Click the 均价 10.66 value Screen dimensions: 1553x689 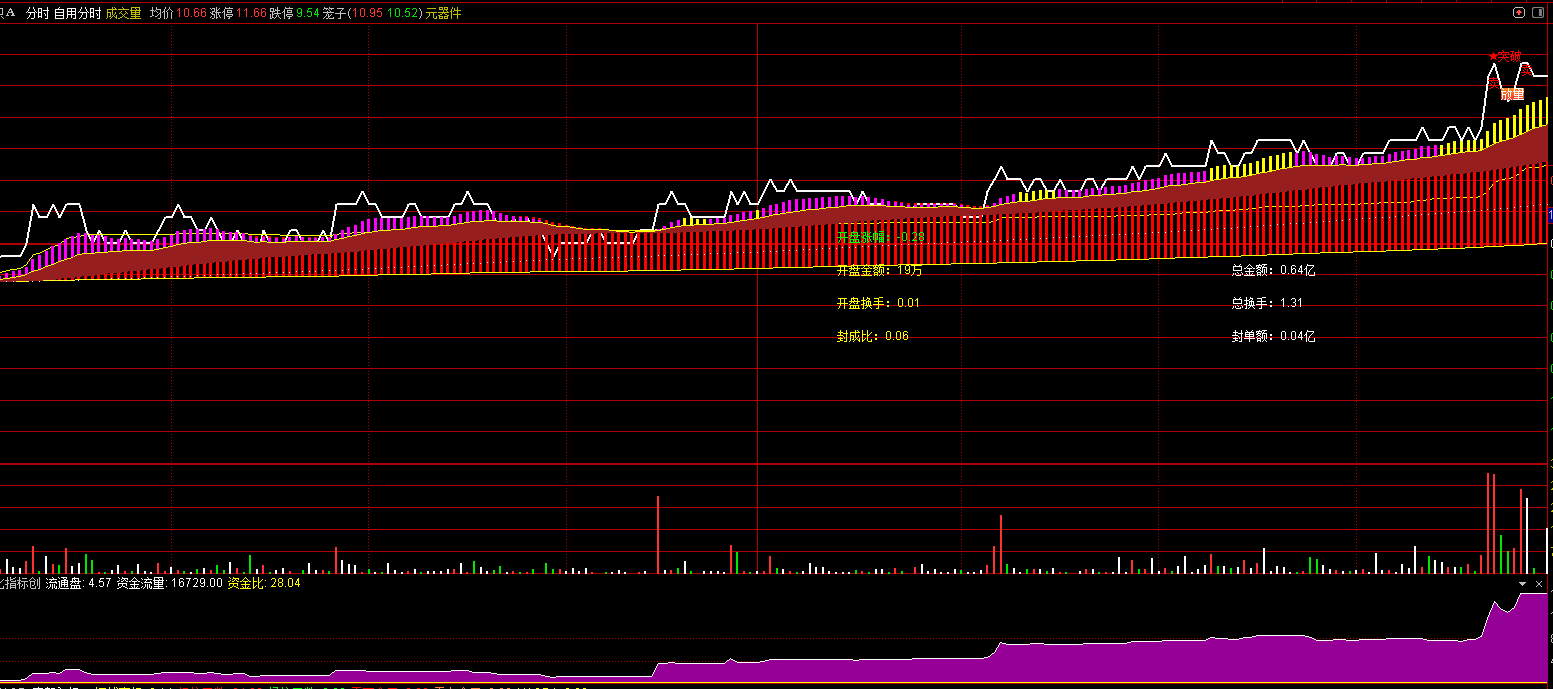pyautogui.click(x=178, y=13)
